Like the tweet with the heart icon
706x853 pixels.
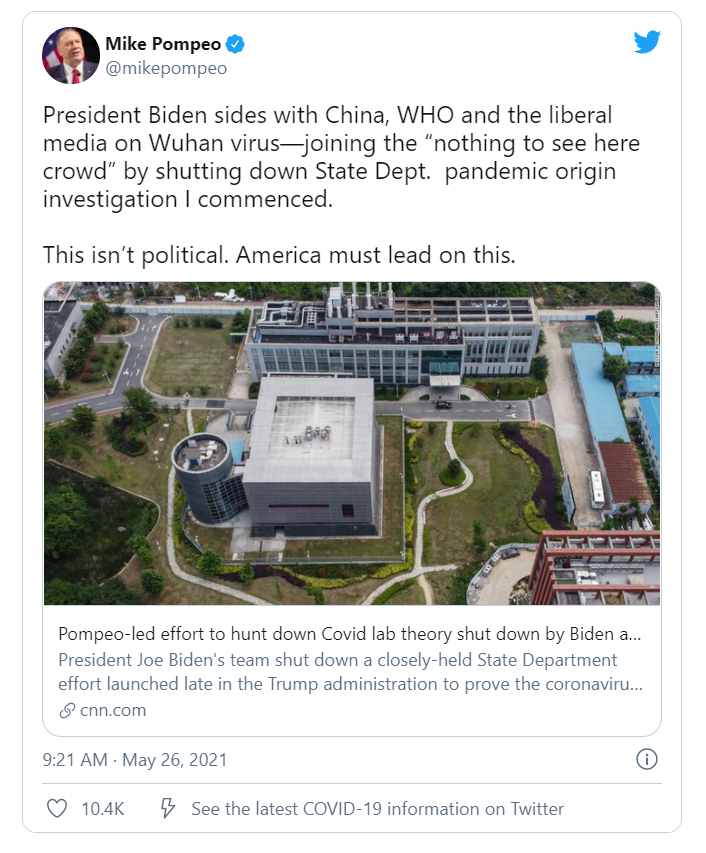pyautogui.click(x=58, y=808)
